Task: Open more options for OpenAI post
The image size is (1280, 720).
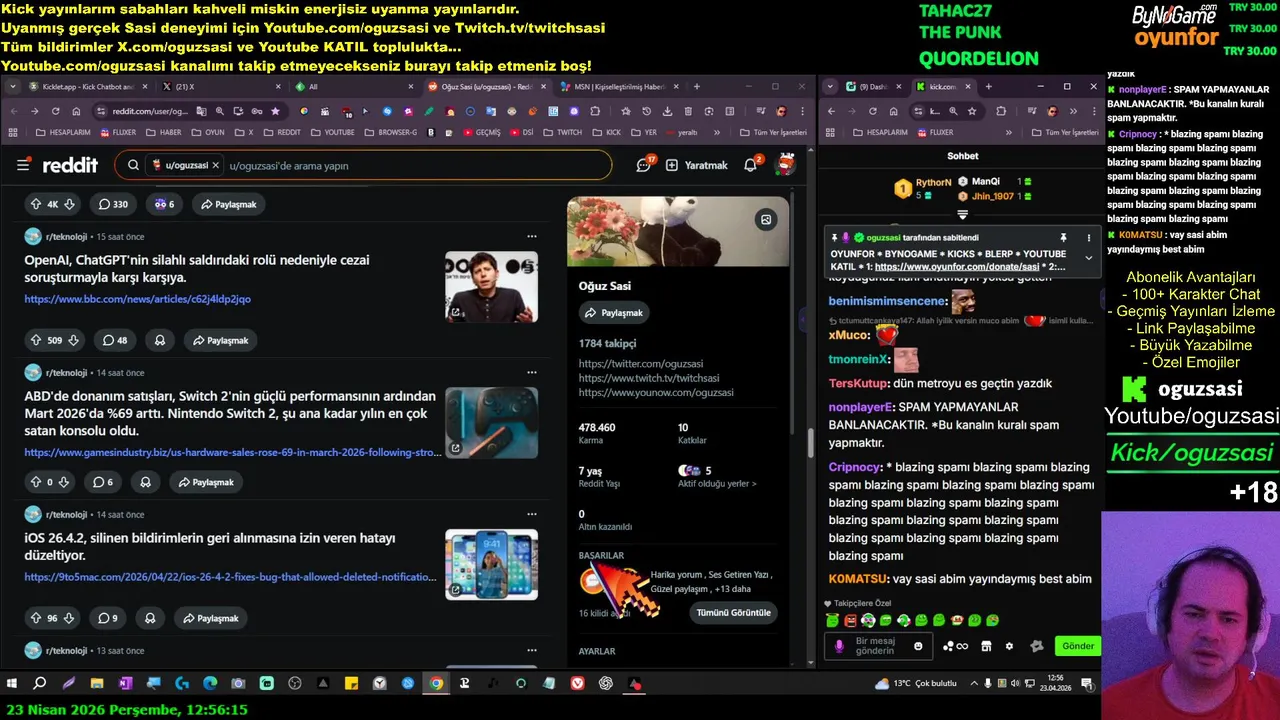Action: click(x=532, y=236)
